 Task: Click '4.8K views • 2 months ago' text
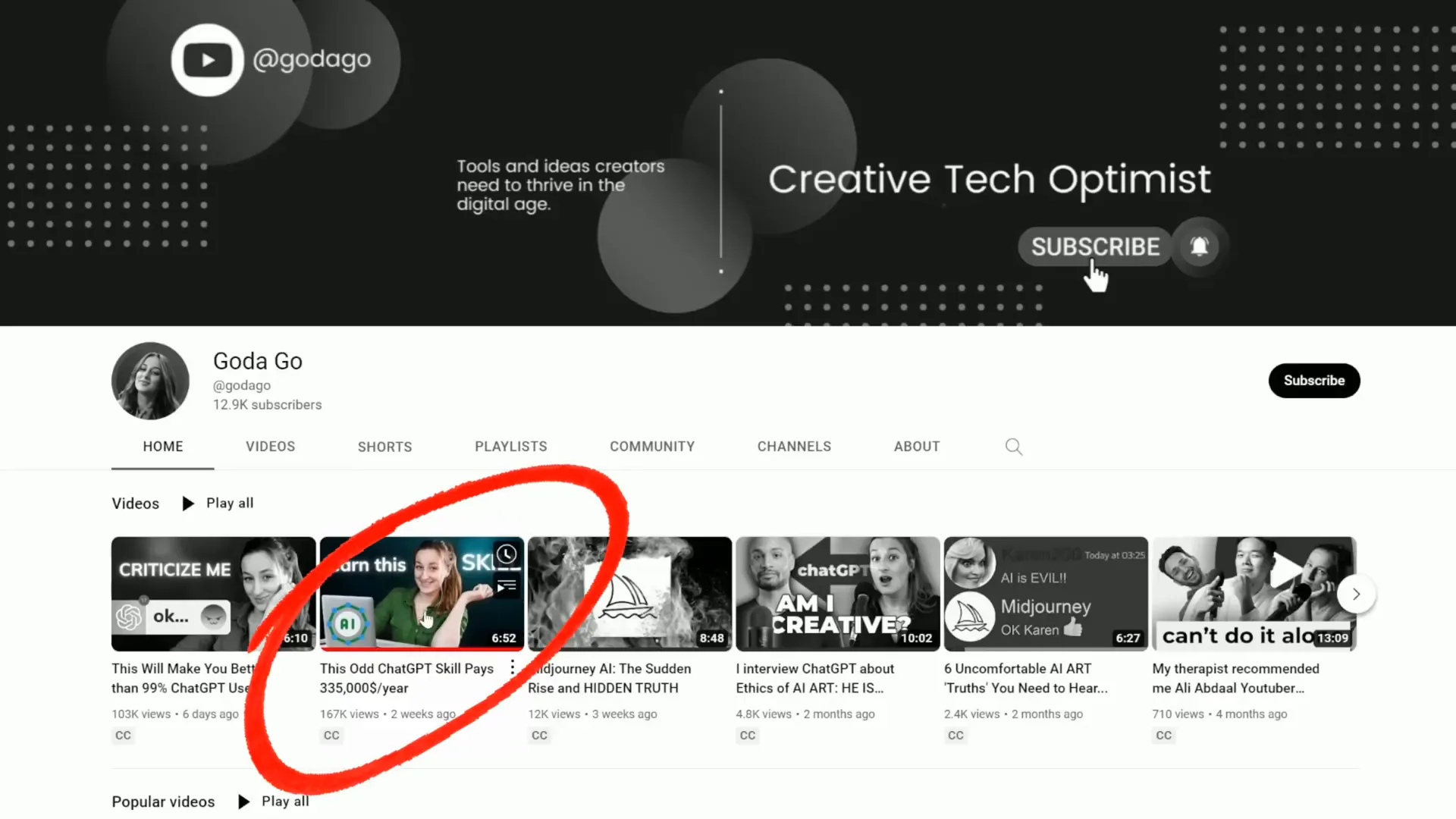click(x=805, y=714)
